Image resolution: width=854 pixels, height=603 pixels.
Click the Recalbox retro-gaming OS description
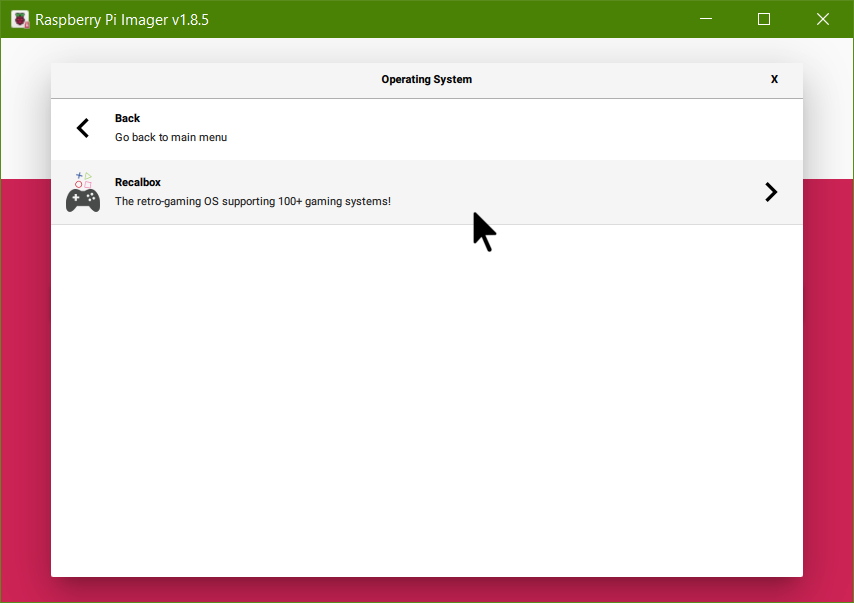[x=252, y=201]
